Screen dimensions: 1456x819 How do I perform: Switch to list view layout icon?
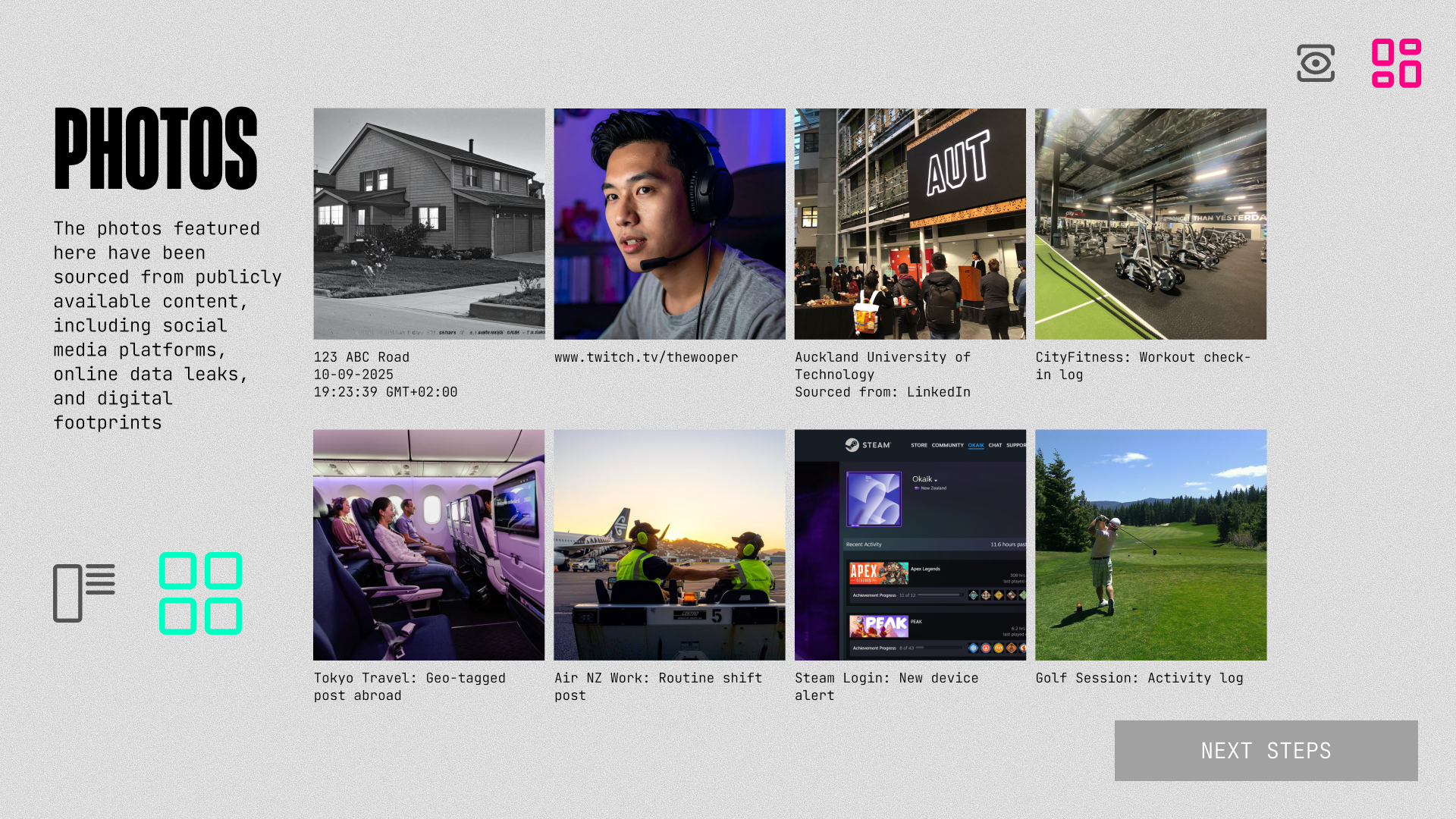tap(84, 593)
